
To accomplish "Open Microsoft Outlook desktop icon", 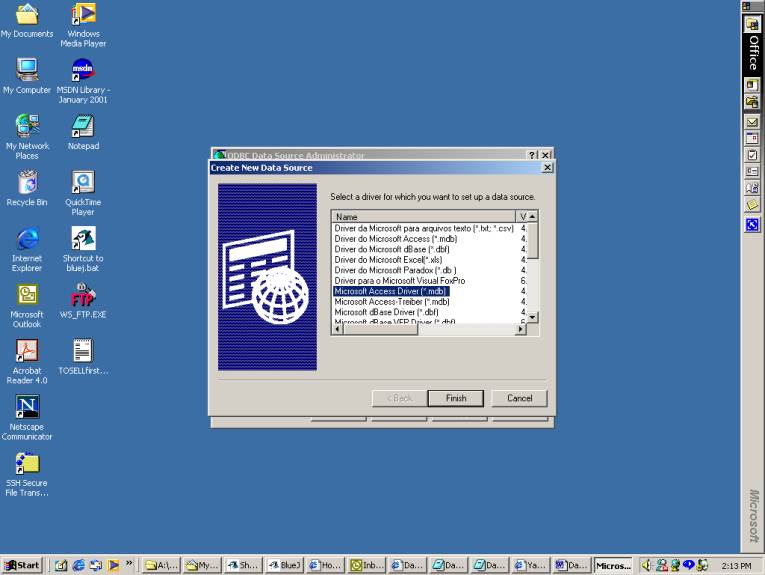I will pyautogui.click(x=27, y=305).
